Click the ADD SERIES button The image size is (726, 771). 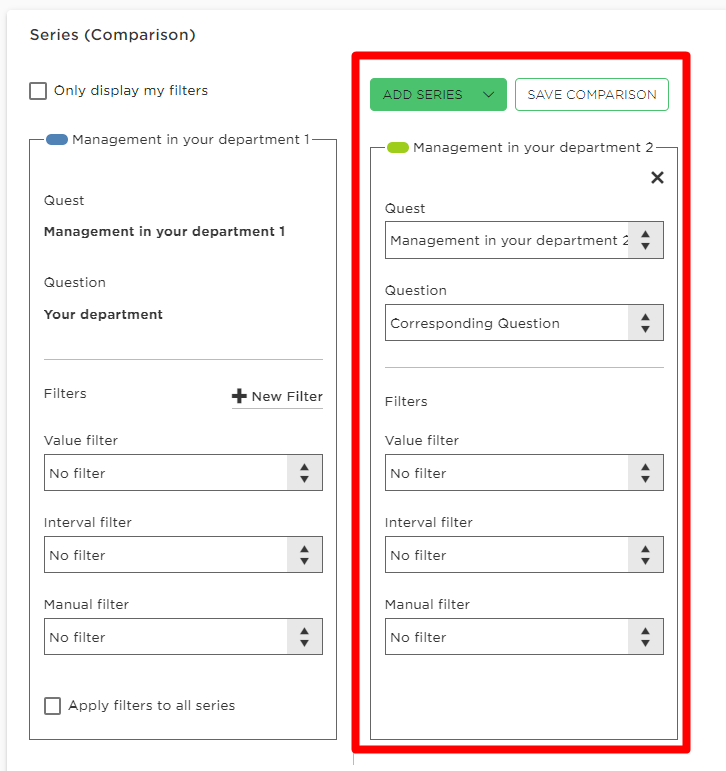(438, 94)
